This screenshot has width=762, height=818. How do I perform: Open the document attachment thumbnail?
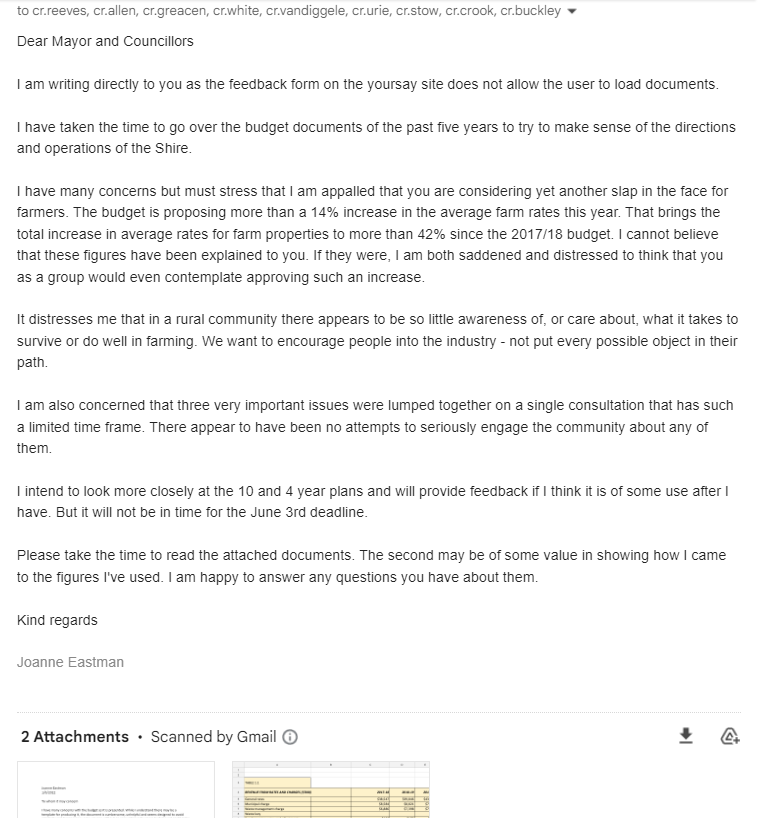click(116, 790)
